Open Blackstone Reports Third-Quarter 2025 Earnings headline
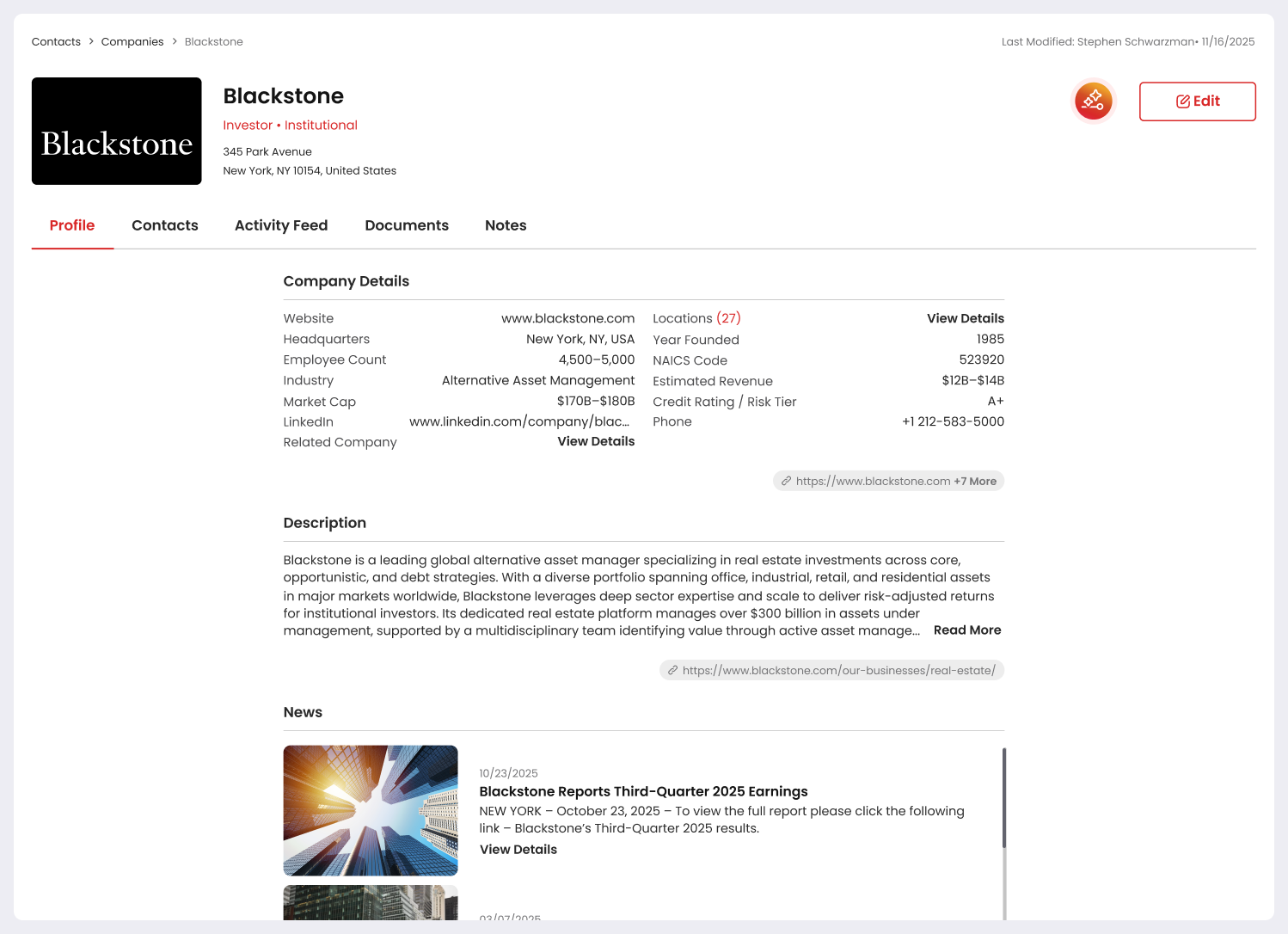The image size is (1288, 934). [643, 791]
